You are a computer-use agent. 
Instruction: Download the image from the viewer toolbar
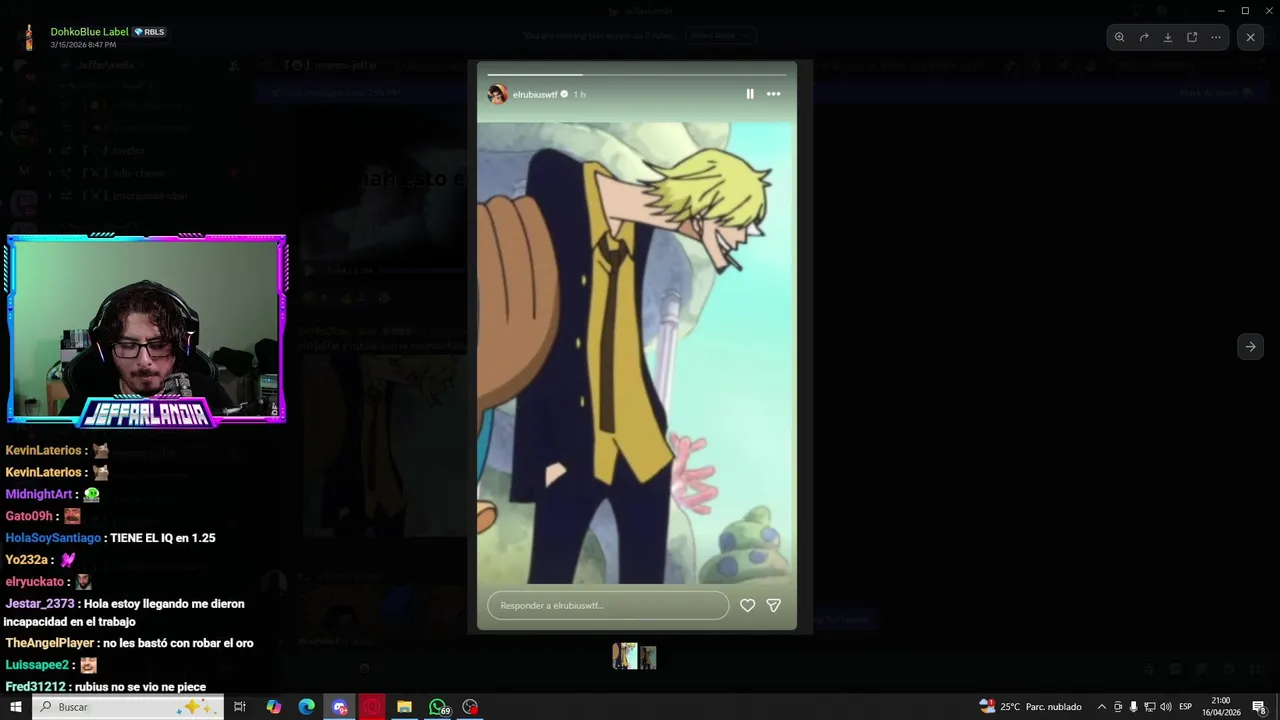(x=1168, y=37)
